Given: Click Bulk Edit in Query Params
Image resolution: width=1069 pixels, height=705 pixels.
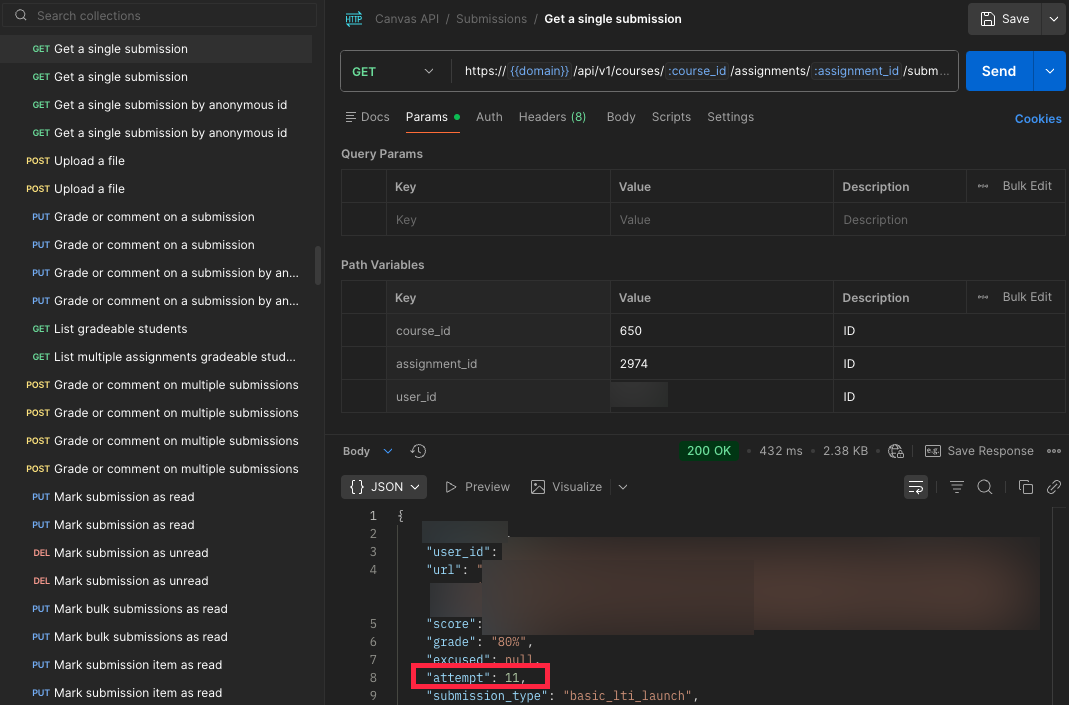Looking at the screenshot, I should pos(1027,186).
